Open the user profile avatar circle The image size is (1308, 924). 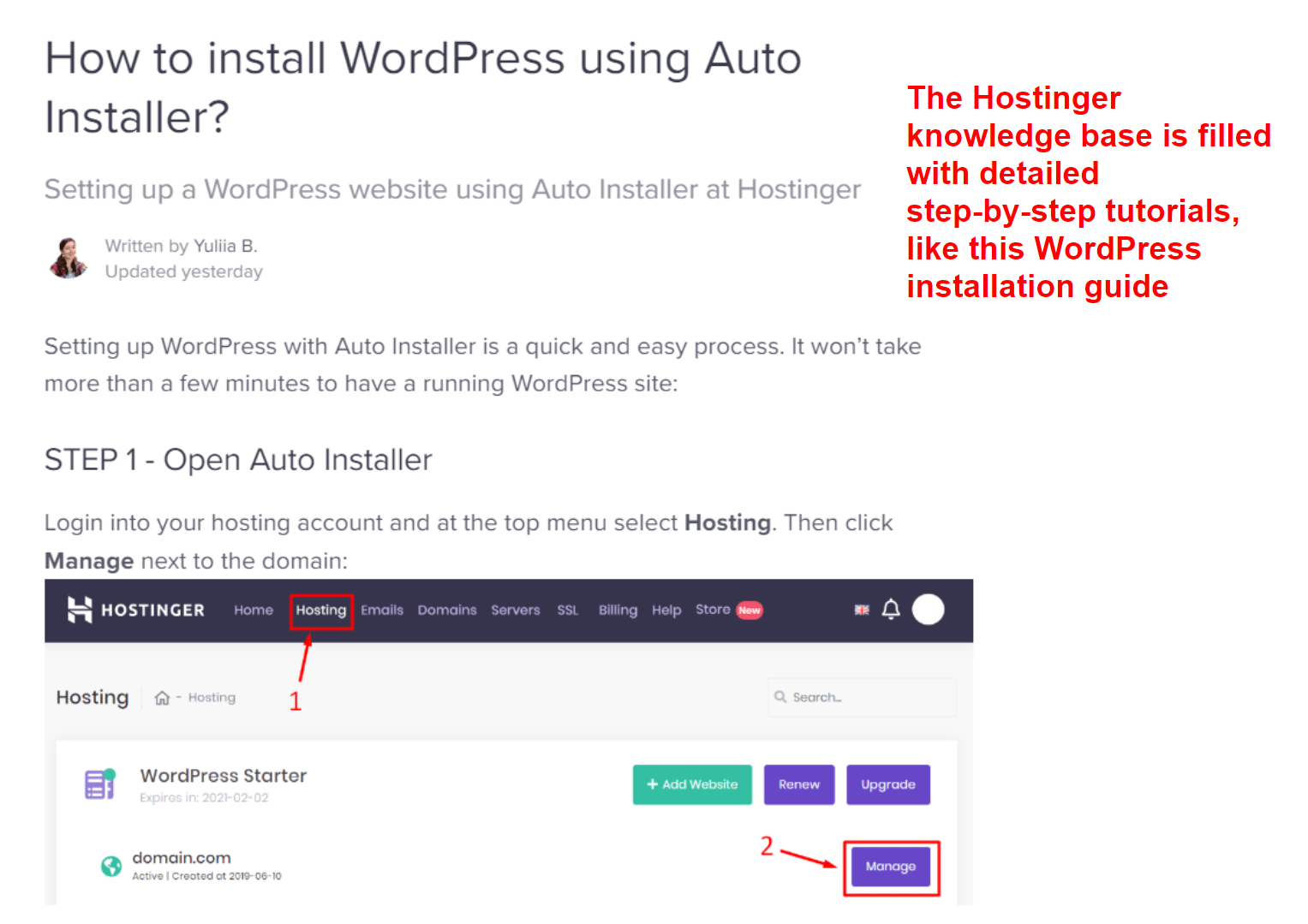(929, 610)
